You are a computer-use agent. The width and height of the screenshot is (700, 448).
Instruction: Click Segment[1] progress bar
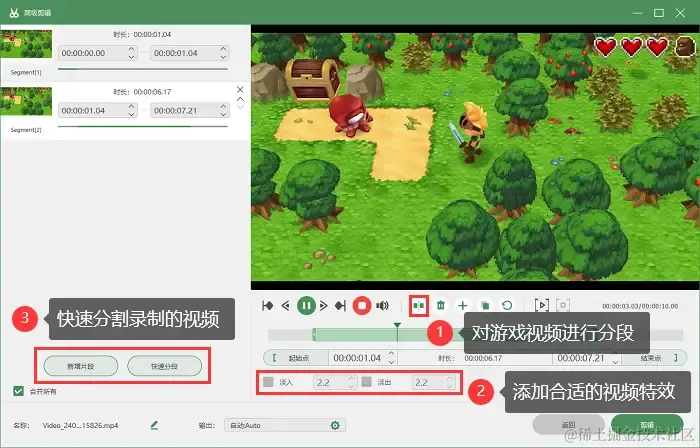[x=143, y=69]
